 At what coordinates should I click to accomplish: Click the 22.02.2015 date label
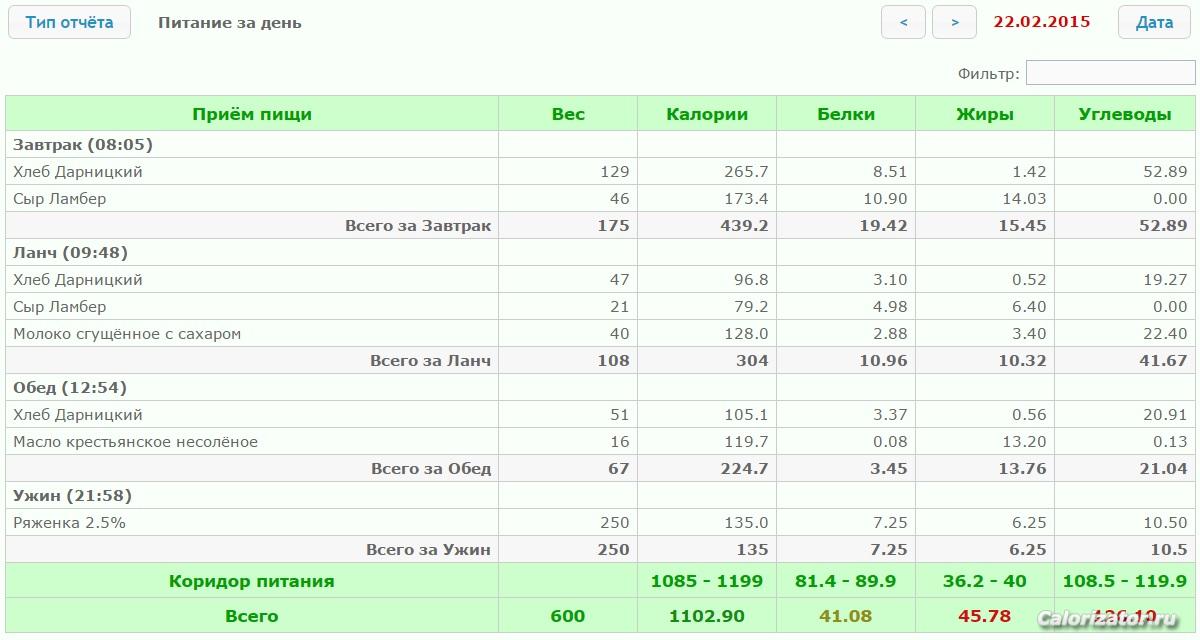pos(1041,22)
